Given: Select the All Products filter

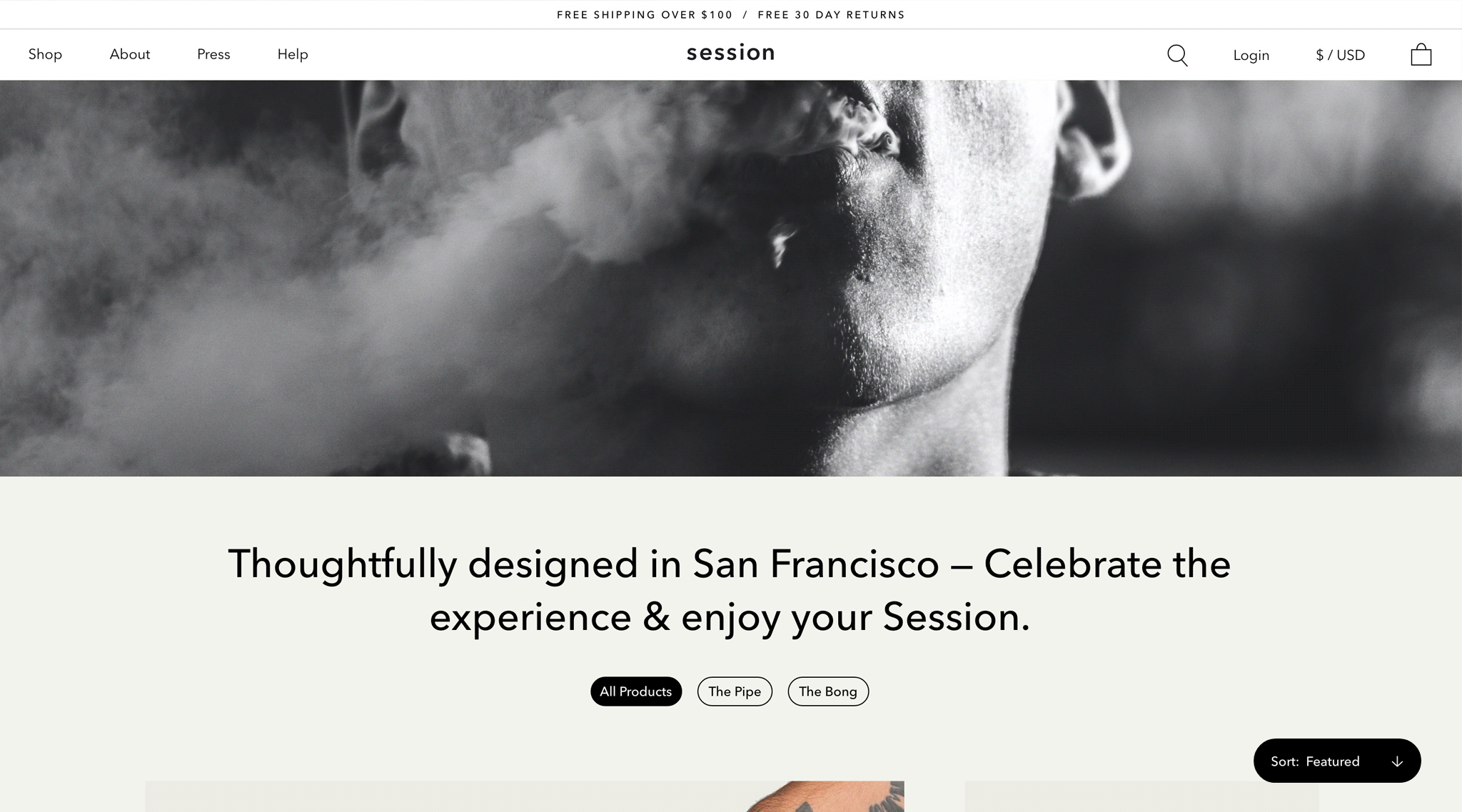Looking at the screenshot, I should 636,691.
